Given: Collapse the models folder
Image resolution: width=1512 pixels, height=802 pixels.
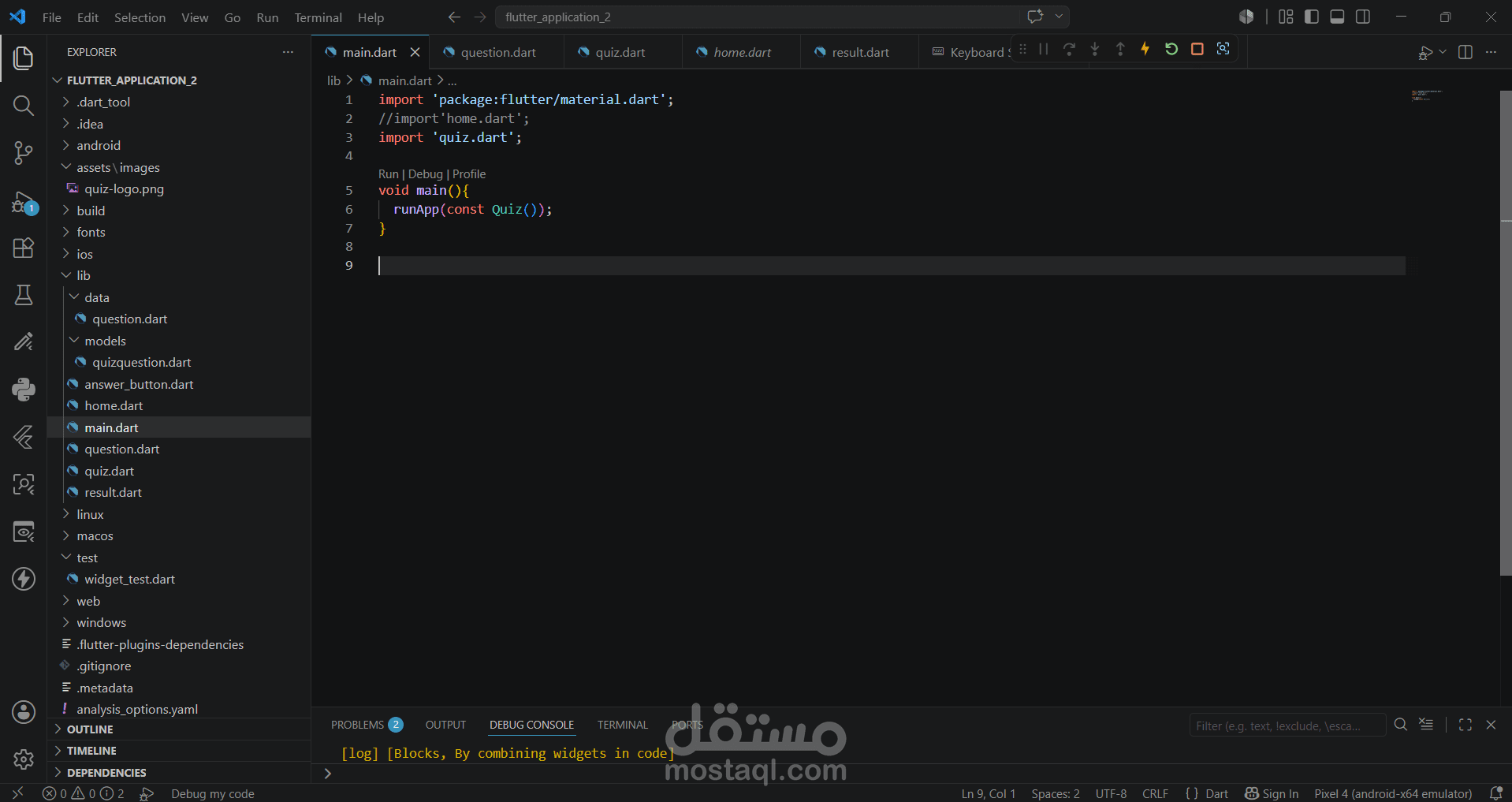Looking at the screenshot, I should [106, 341].
